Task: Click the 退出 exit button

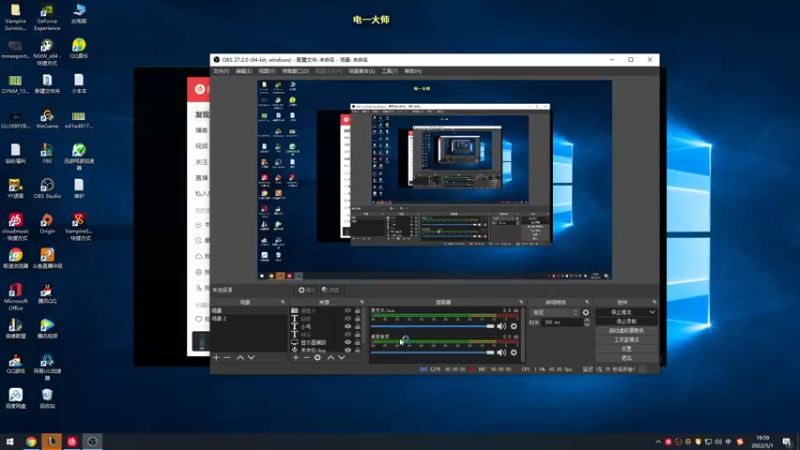Action: [x=626, y=358]
